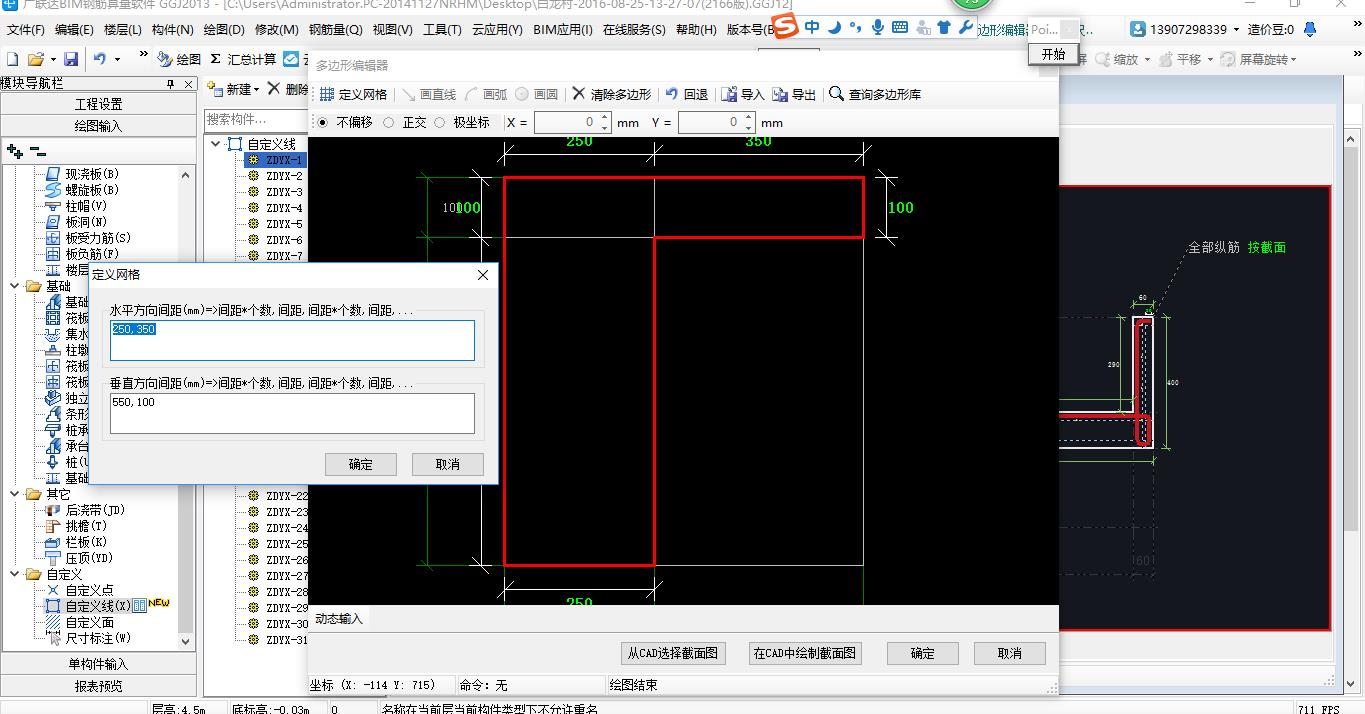Click 画圆 draw circle tool
Image resolution: width=1365 pixels, height=714 pixels.
coord(537,94)
